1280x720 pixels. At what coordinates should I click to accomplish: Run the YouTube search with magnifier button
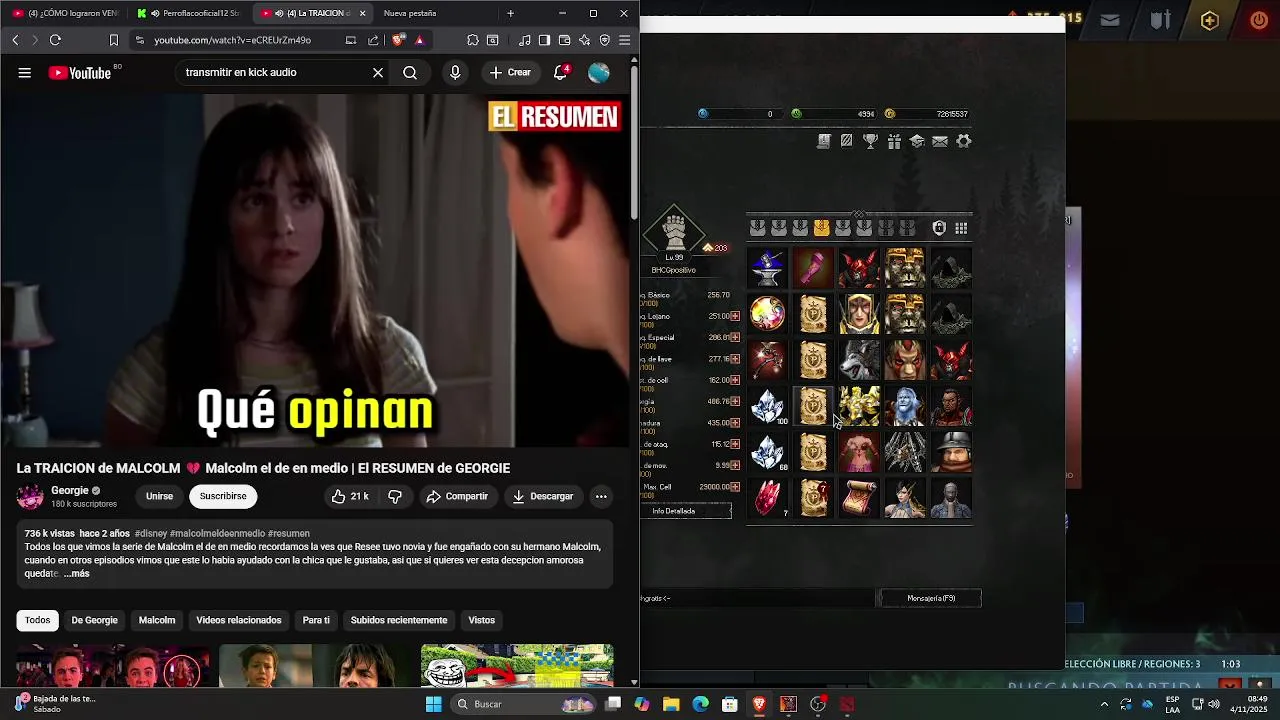410,72
